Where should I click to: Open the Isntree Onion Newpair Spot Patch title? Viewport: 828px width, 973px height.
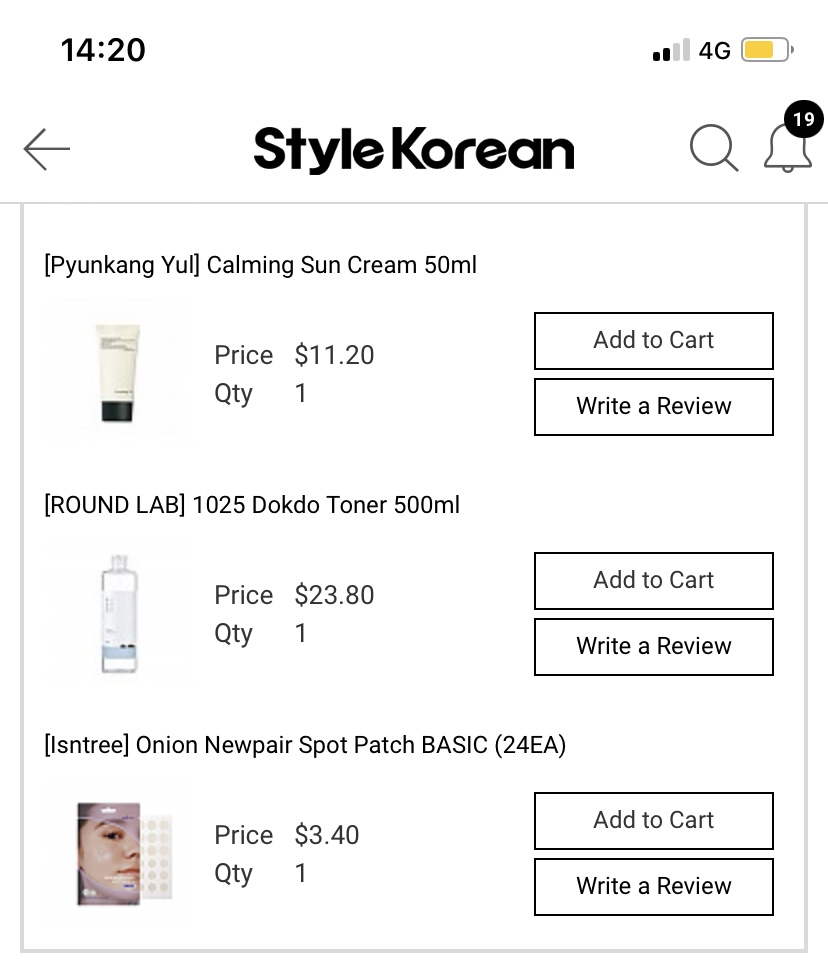305,745
